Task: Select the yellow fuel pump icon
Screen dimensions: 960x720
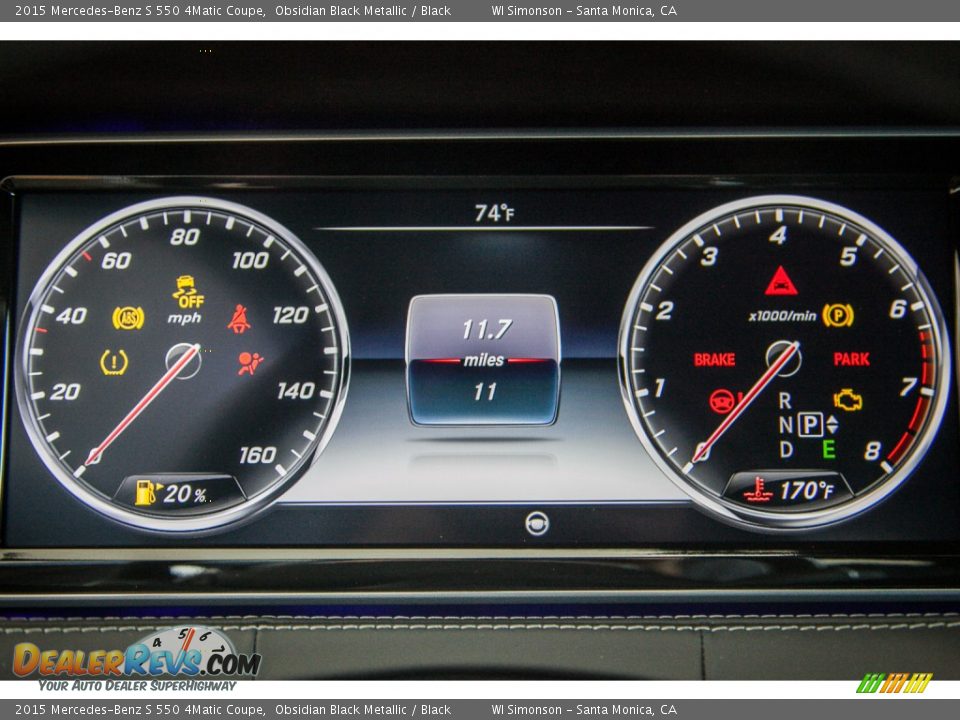Action: (148, 492)
